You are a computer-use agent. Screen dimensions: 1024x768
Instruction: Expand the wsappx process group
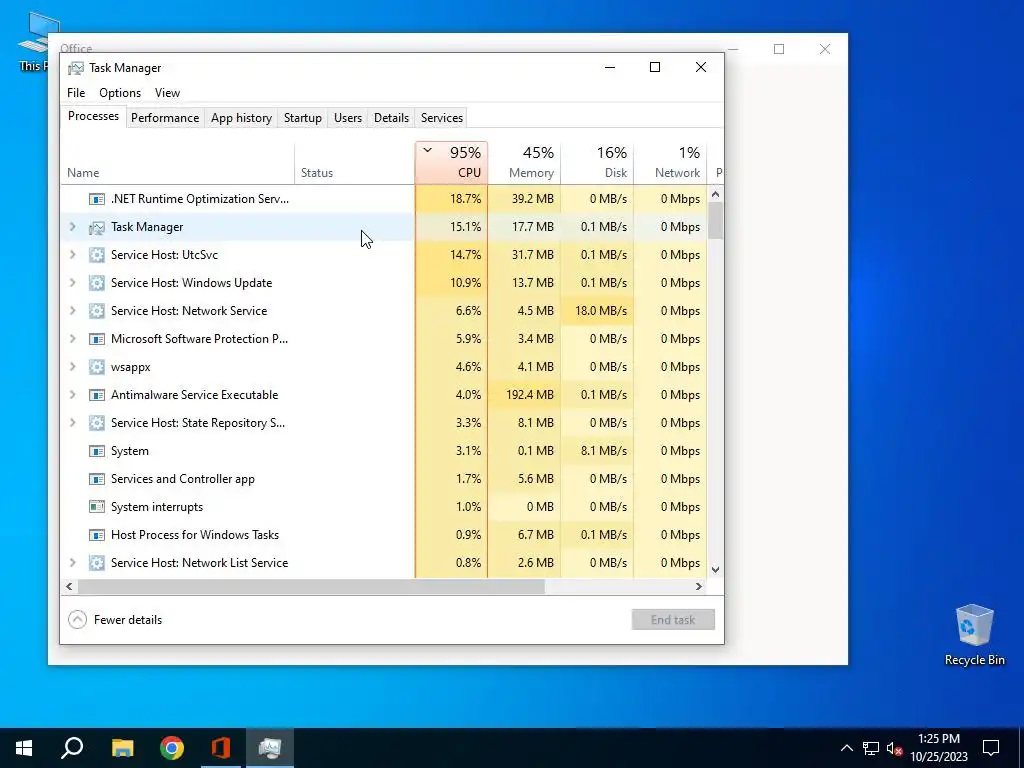tap(72, 367)
